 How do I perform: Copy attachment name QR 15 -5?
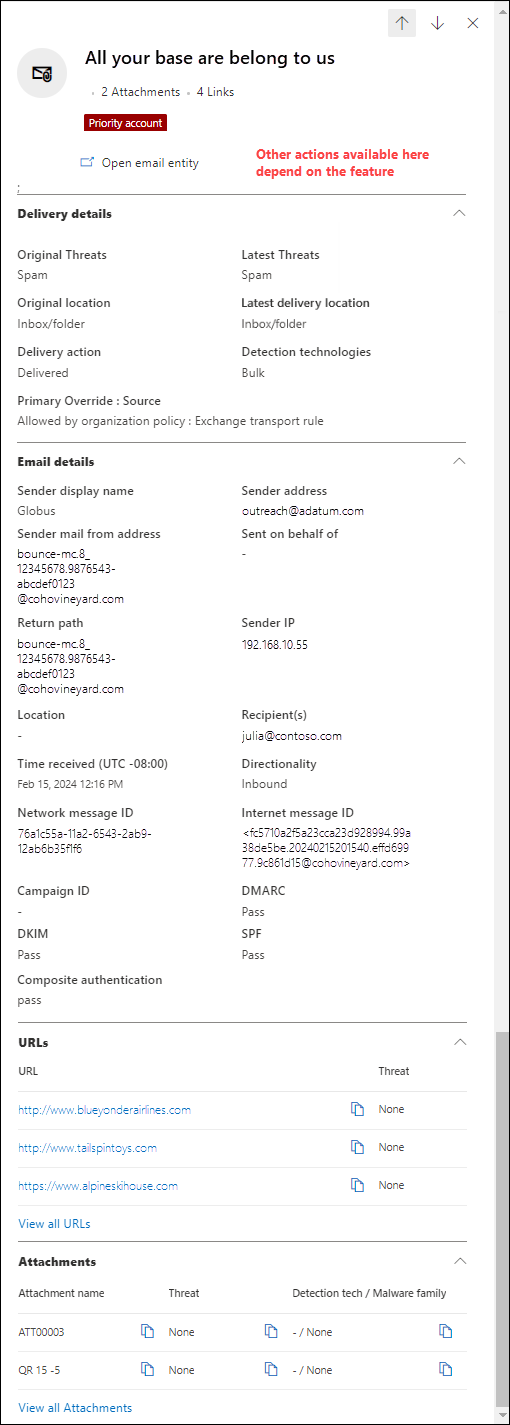147,1369
